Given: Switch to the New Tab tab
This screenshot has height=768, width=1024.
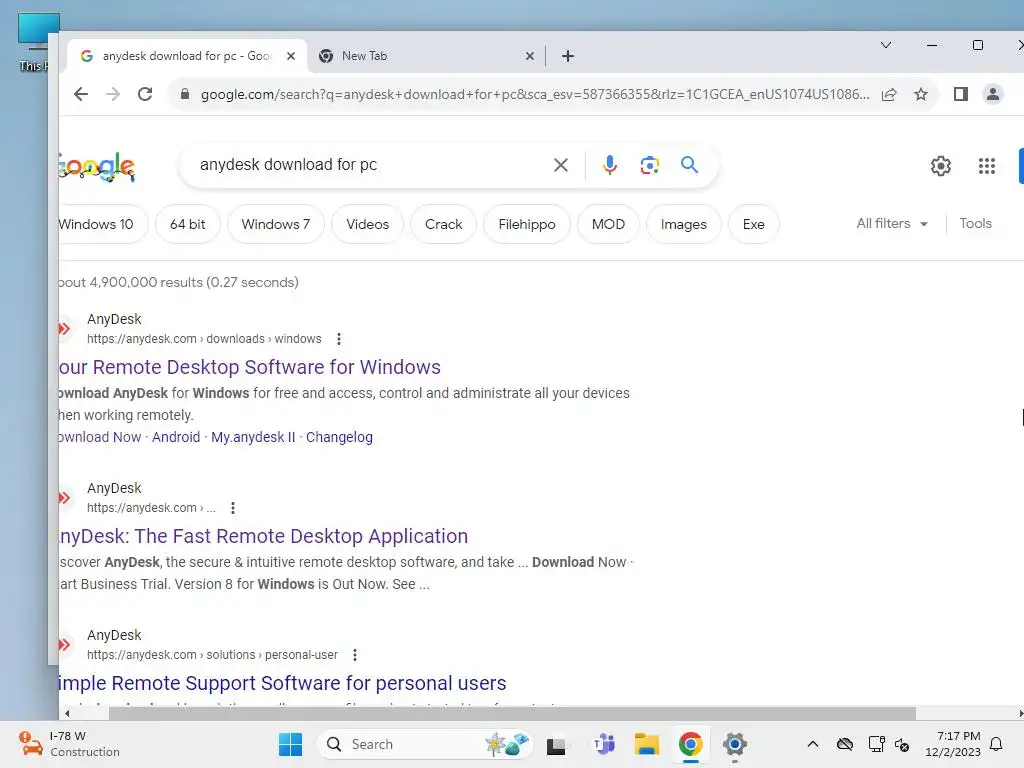Looking at the screenshot, I should 428,56.
